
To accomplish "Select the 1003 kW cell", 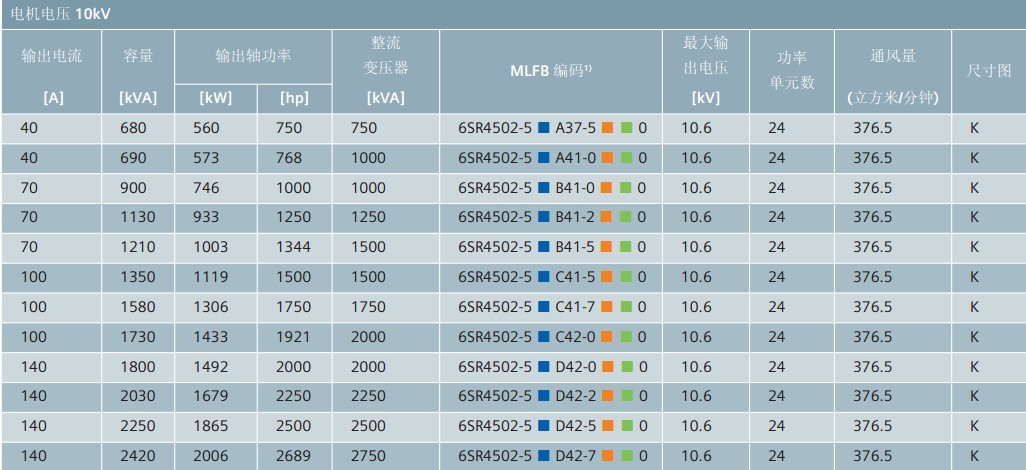I will pyautogui.click(x=214, y=247).
